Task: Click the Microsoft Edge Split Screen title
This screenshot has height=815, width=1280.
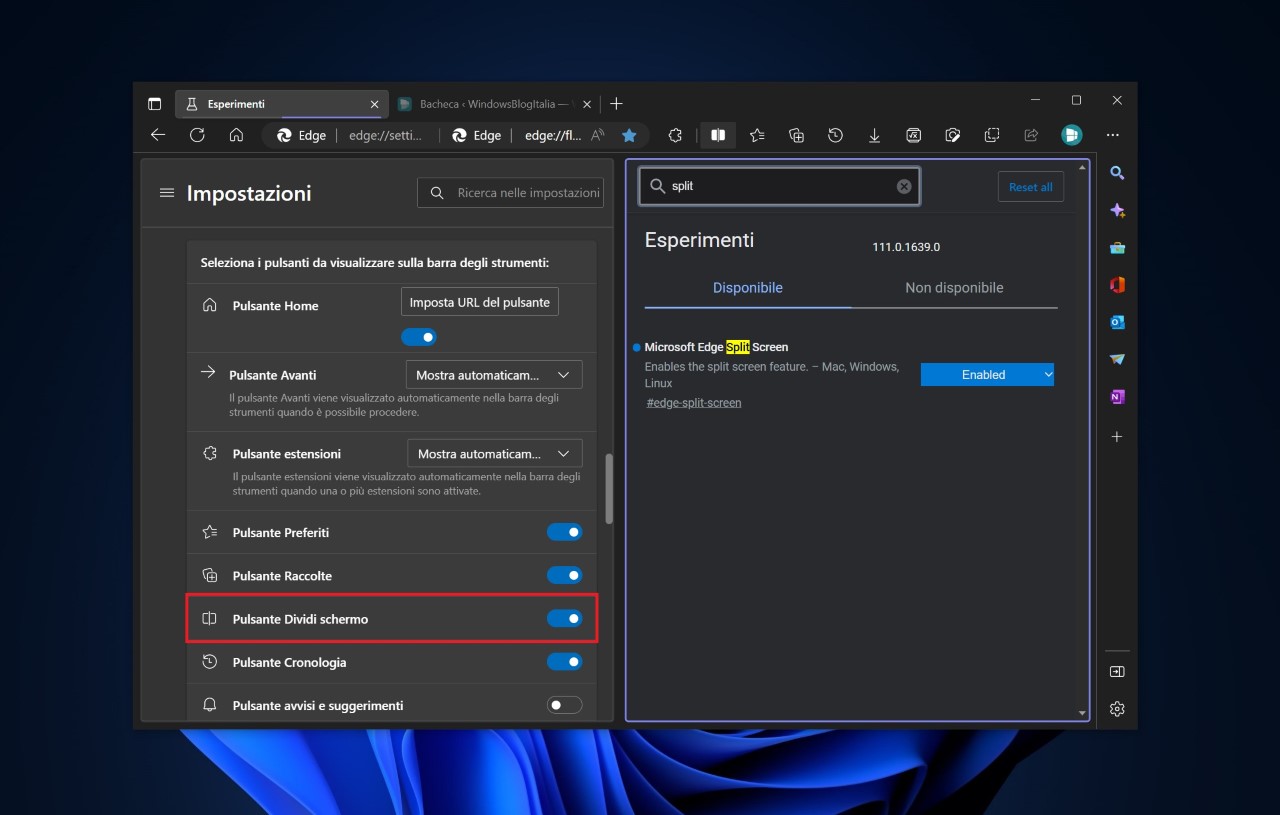Action: click(716, 347)
